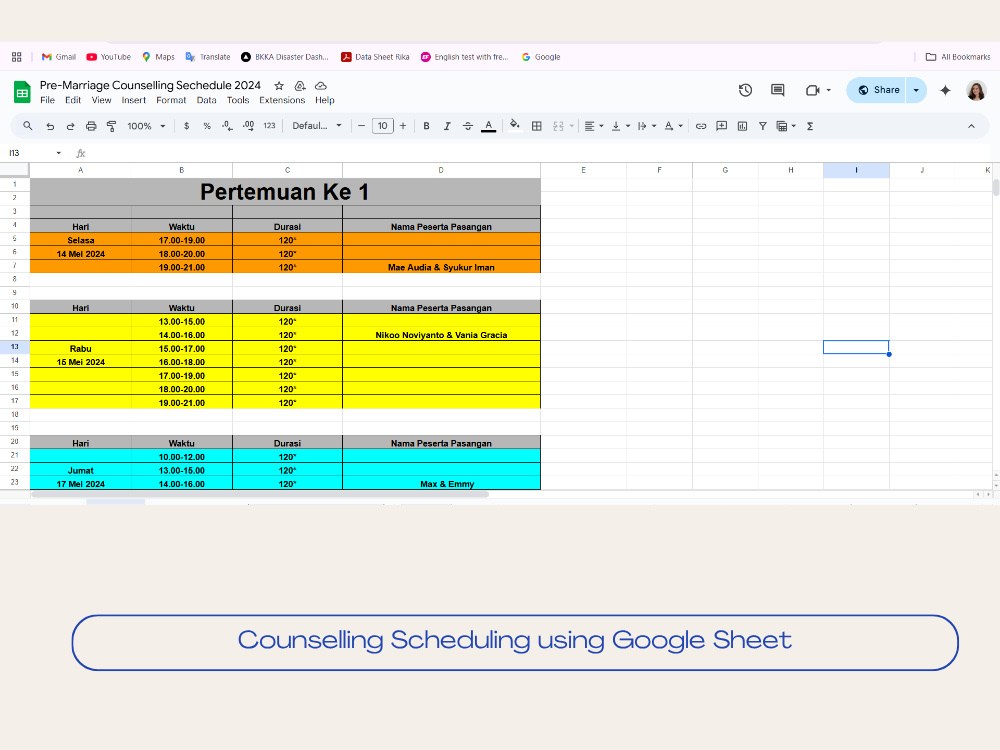Open the Edit menu
The image size is (1000, 750).
tap(73, 100)
